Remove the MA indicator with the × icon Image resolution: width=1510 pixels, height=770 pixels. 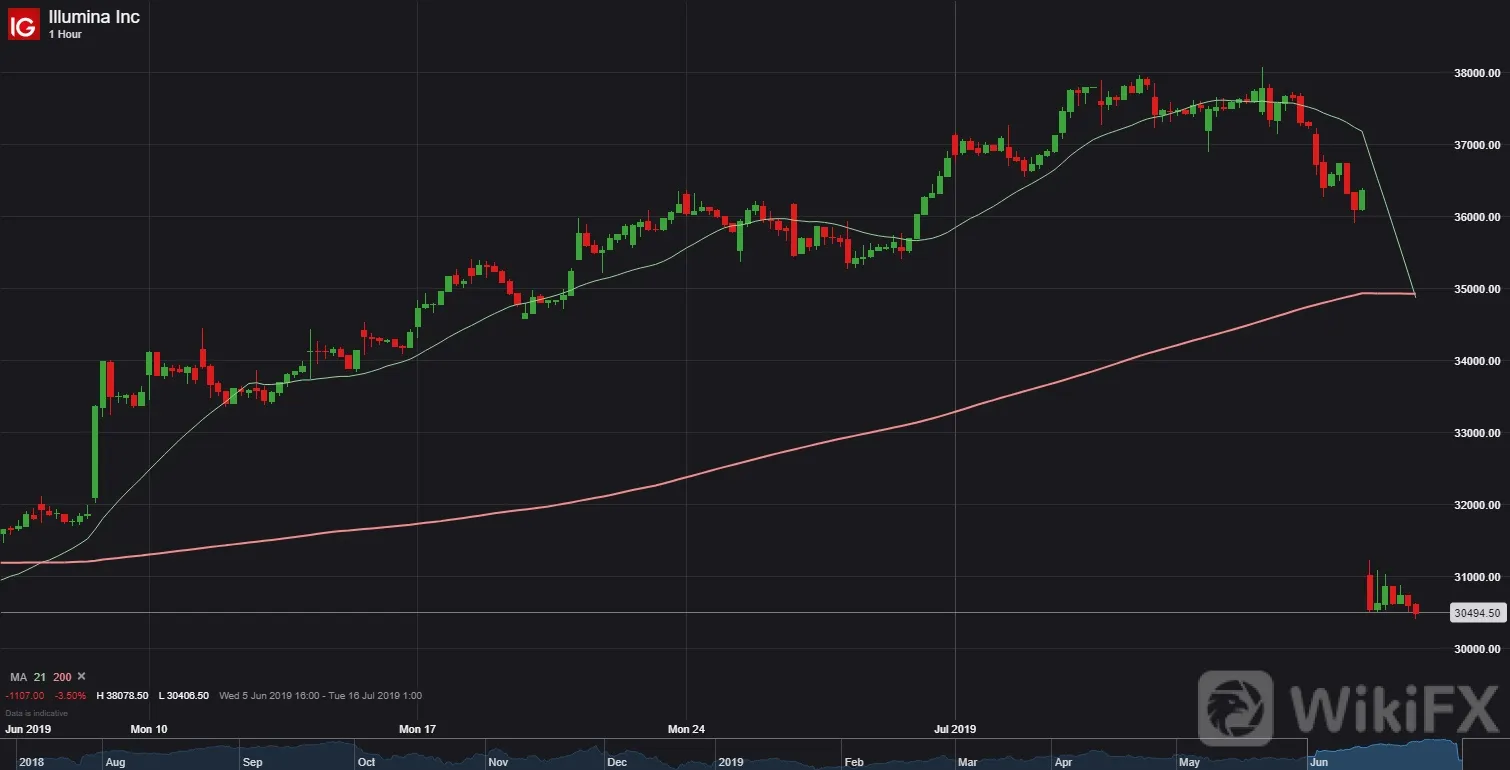[82, 677]
